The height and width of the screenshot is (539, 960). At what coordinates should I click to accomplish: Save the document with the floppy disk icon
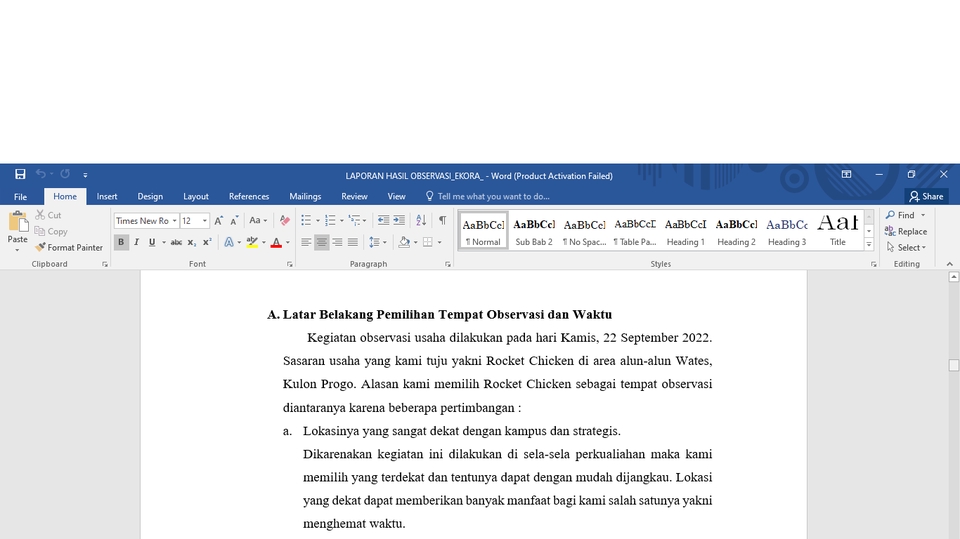(x=20, y=175)
